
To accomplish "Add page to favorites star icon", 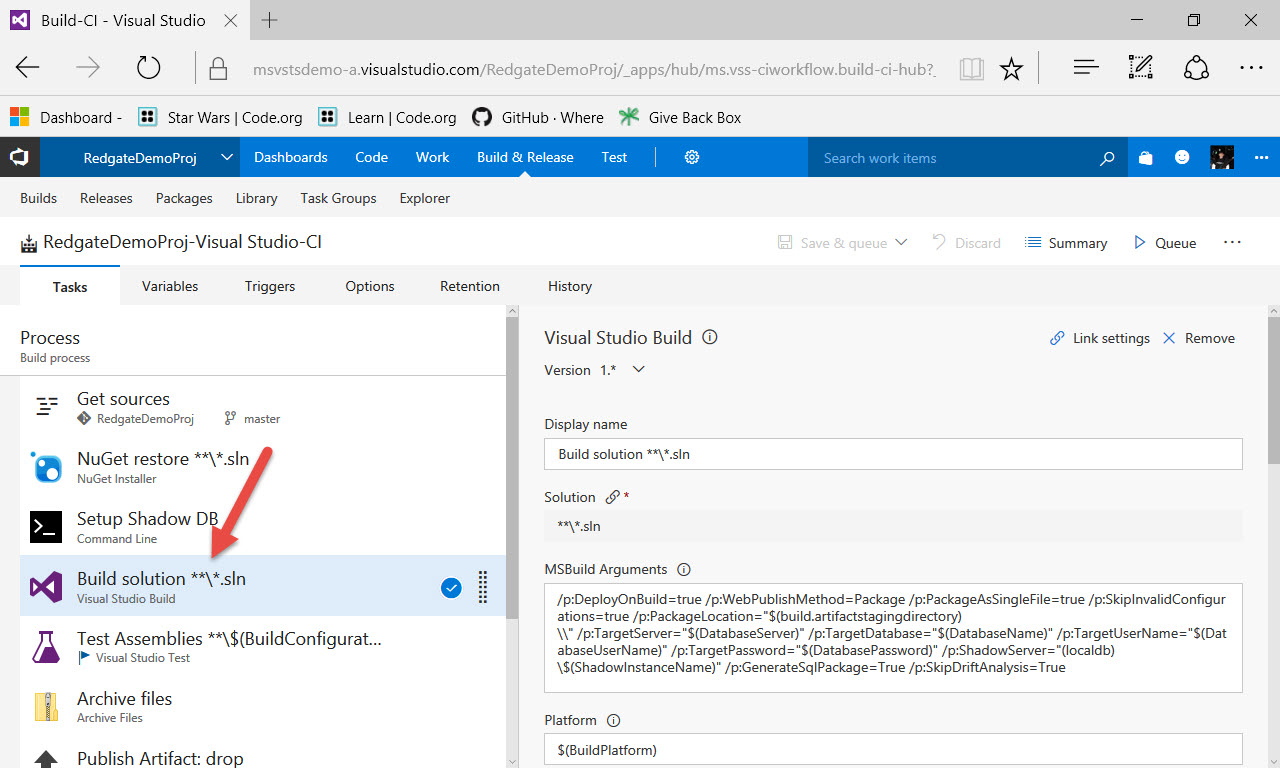I will point(1012,68).
